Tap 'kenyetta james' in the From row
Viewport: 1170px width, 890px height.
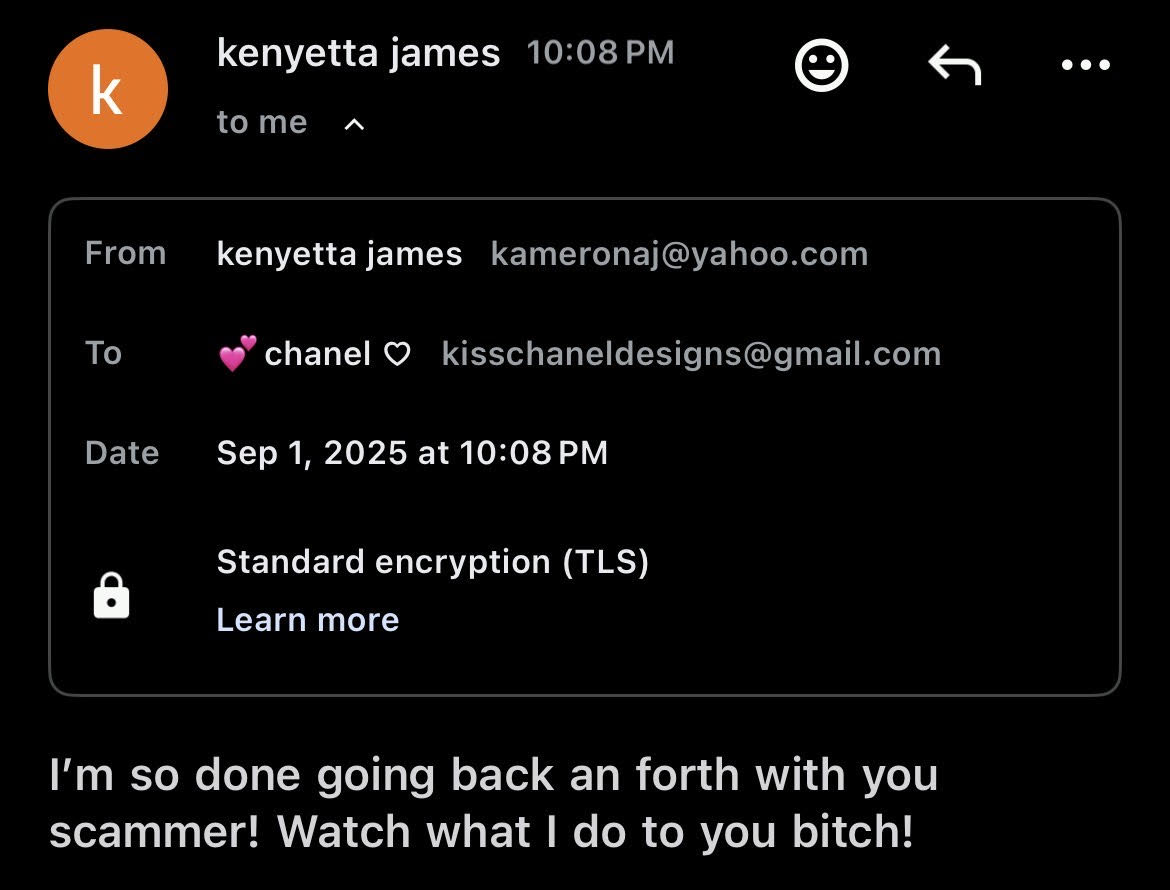click(340, 254)
